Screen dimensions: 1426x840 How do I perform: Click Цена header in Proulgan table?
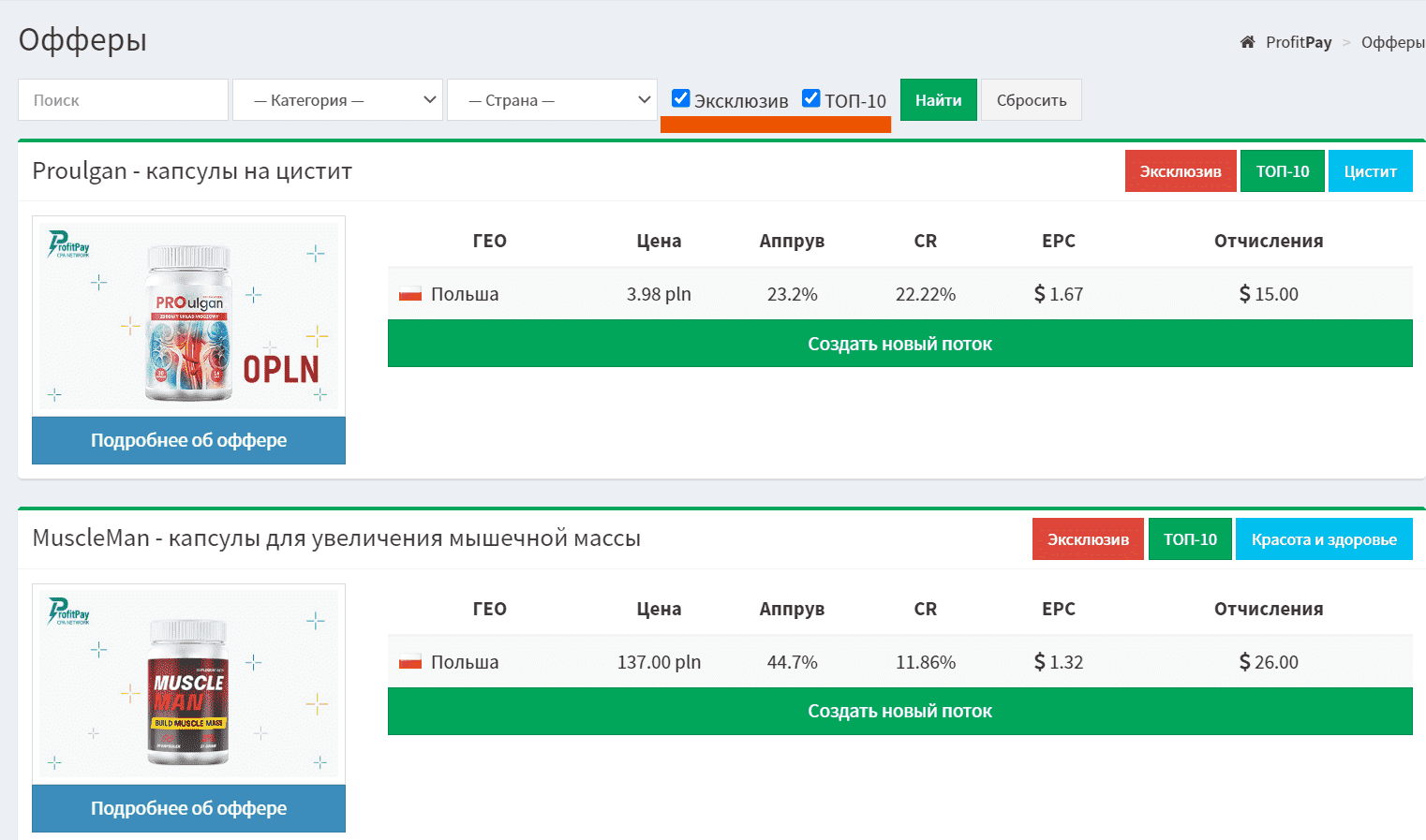659,241
